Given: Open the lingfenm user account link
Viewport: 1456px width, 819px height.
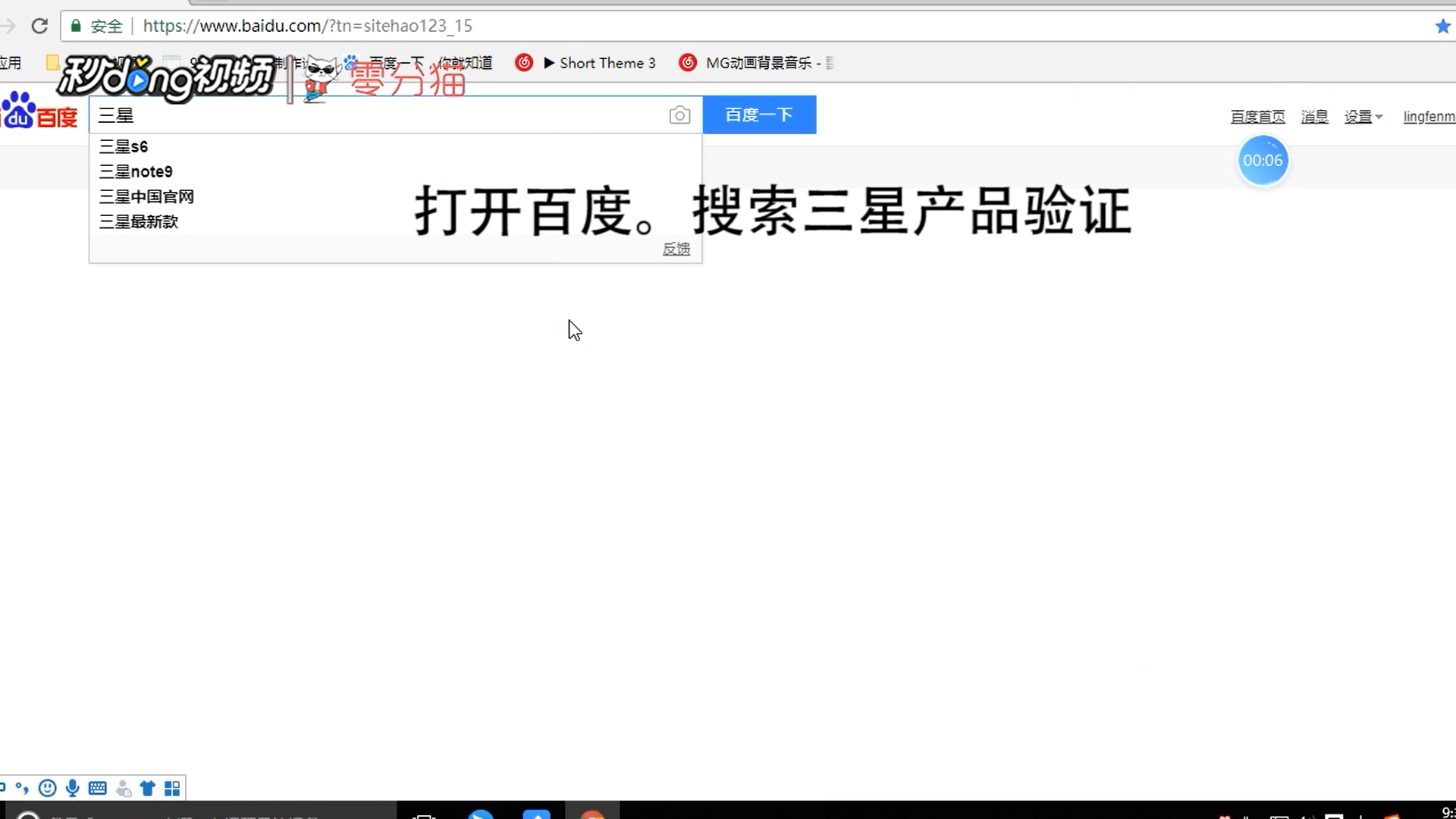Looking at the screenshot, I should pyautogui.click(x=1429, y=117).
